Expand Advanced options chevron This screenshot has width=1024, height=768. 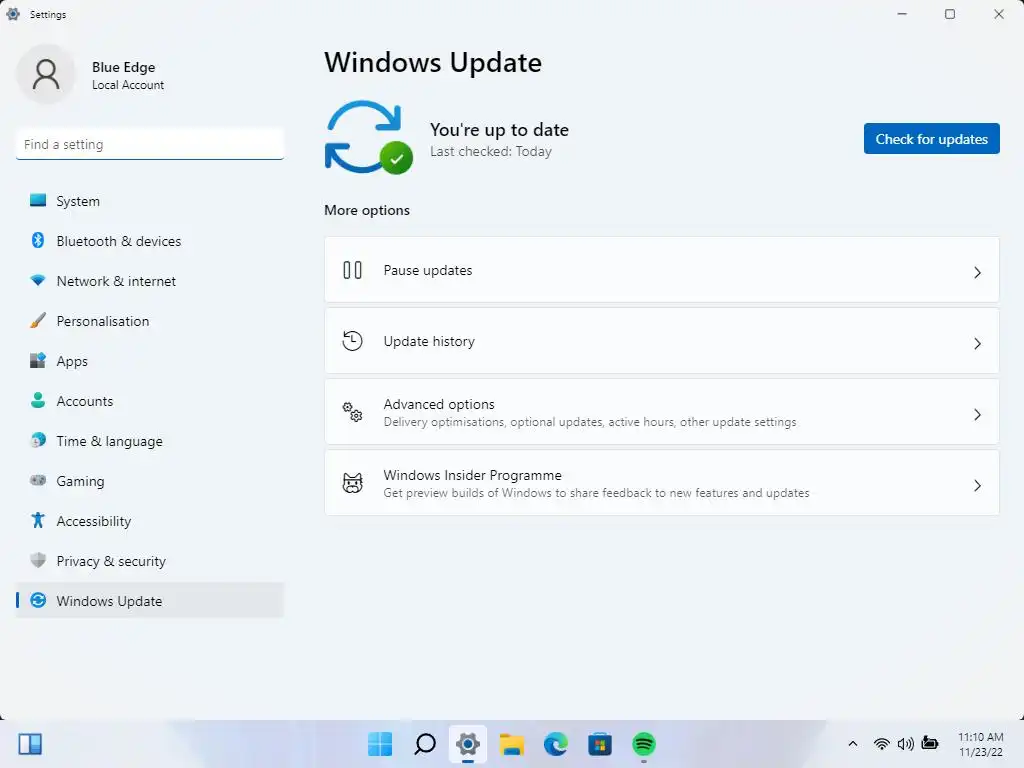pyautogui.click(x=977, y=415)
